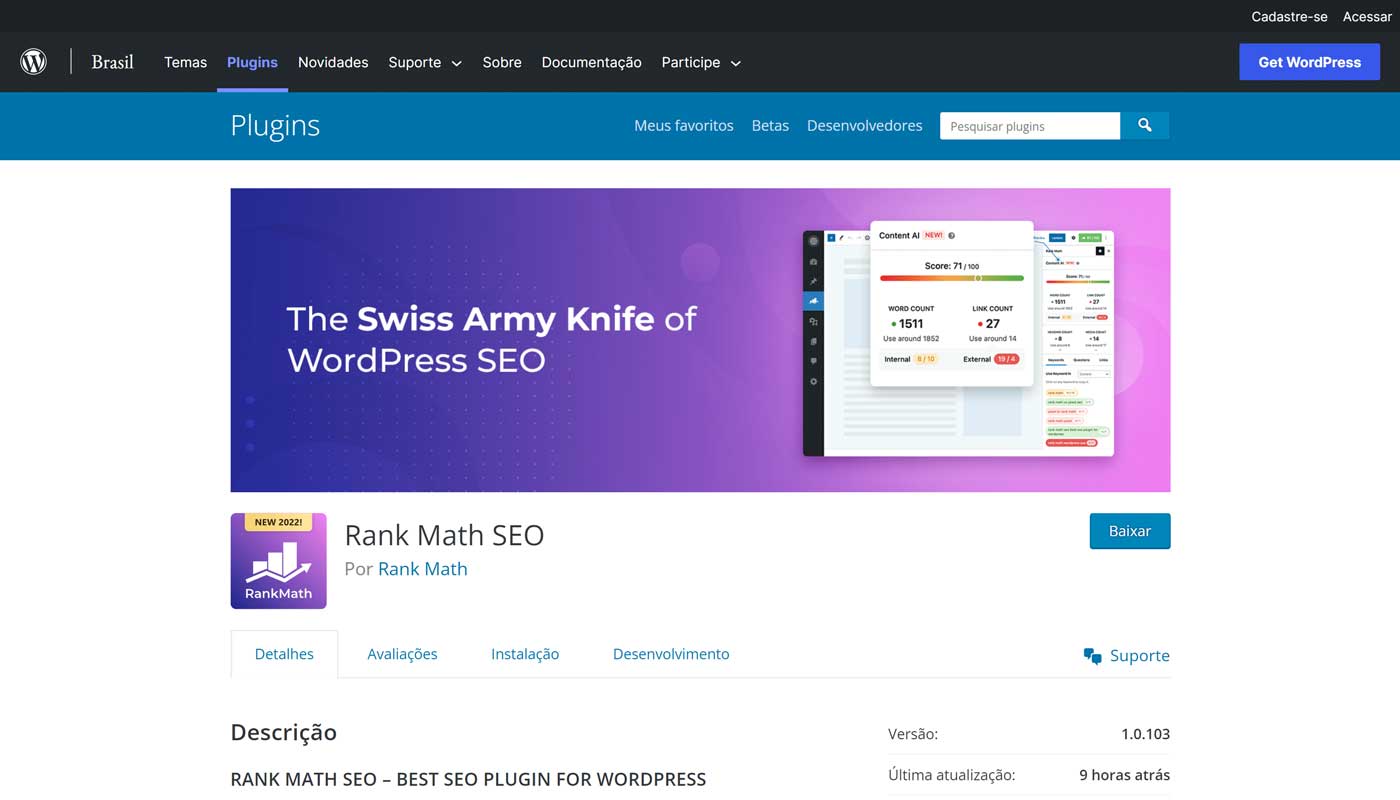Click the Get WordPress button

[1309, 61]
